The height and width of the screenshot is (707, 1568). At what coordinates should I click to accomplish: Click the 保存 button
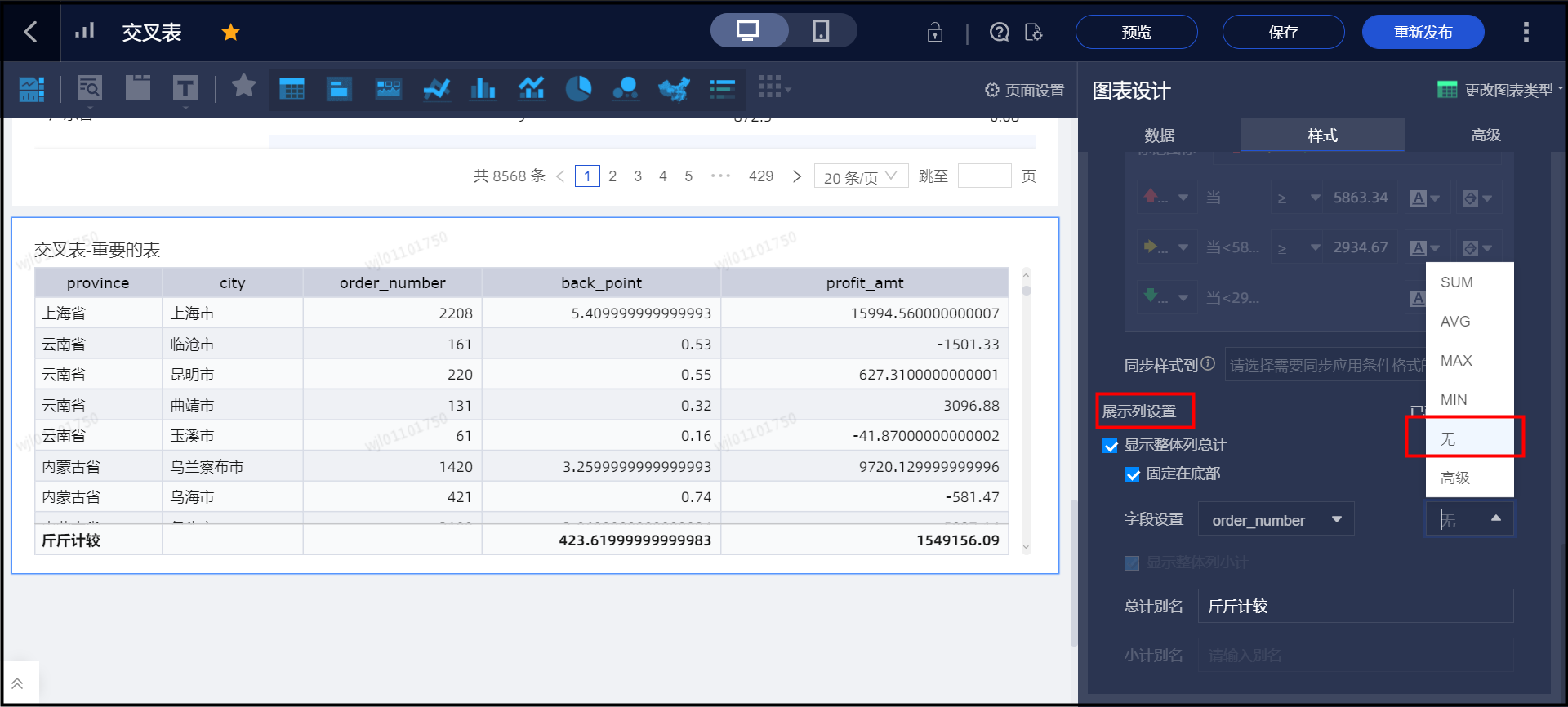[x=1283, y=33]
